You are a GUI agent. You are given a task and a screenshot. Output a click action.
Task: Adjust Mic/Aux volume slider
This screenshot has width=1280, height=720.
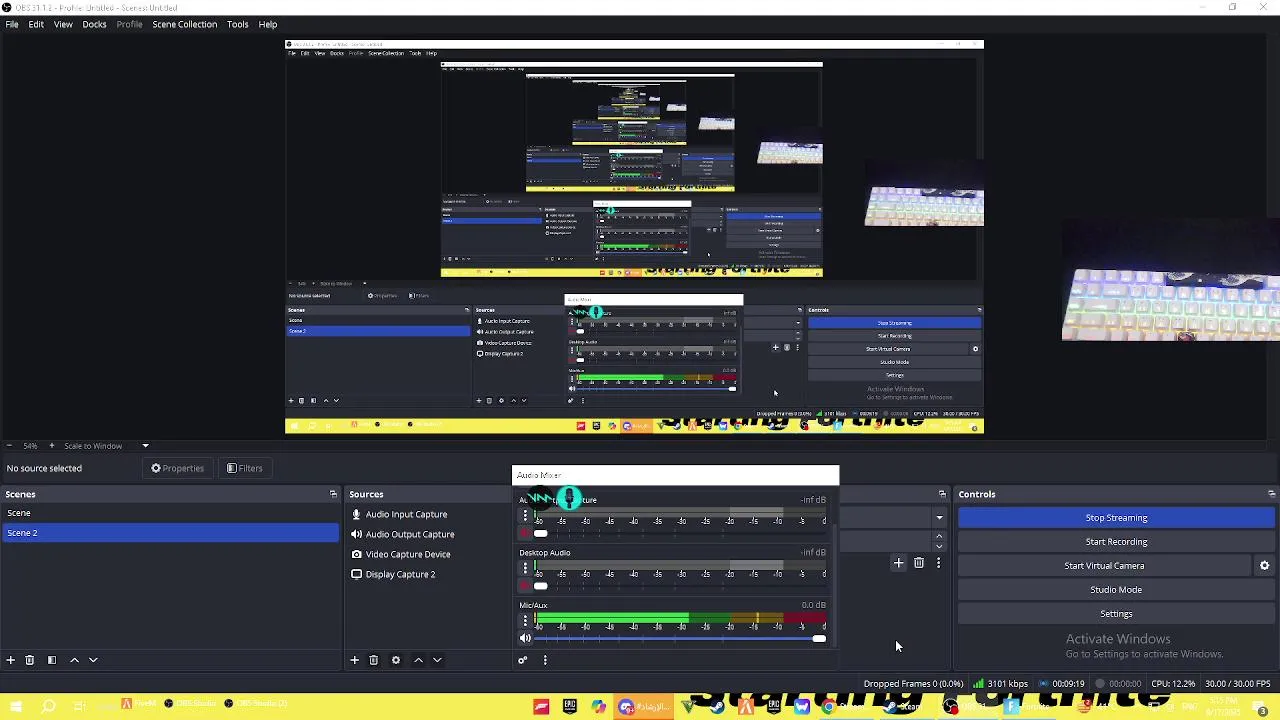[x=680, y=639]
